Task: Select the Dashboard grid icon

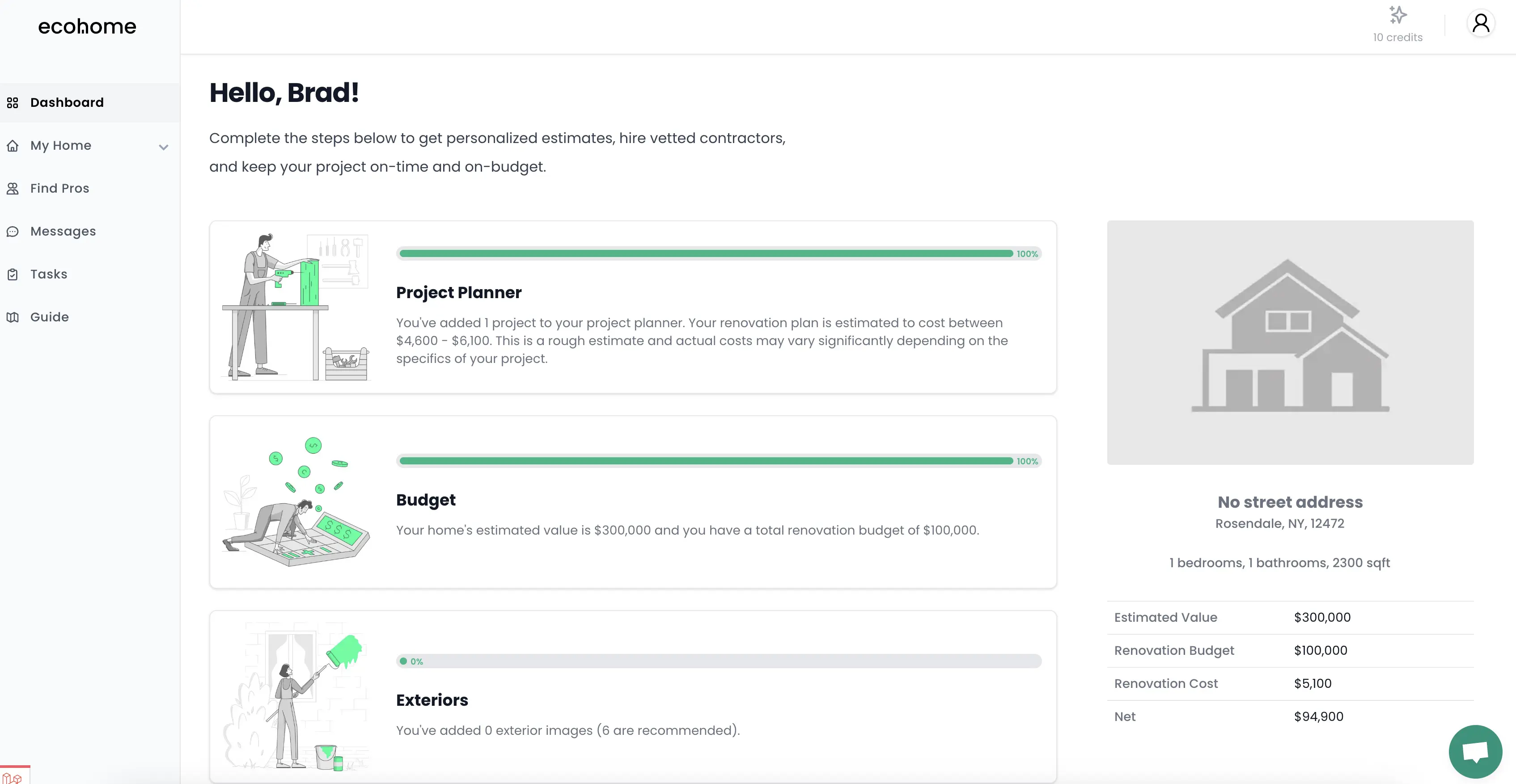Action: [13, 102]
